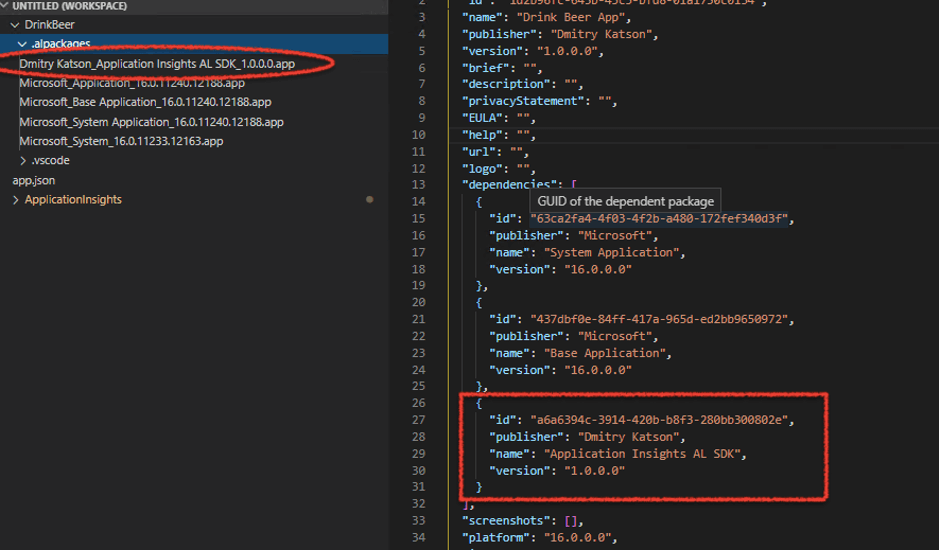Image resolution: width=939 pixels, height=550 pixels.
Task: Click the "url" key on line 11
Action: point(478,152)
